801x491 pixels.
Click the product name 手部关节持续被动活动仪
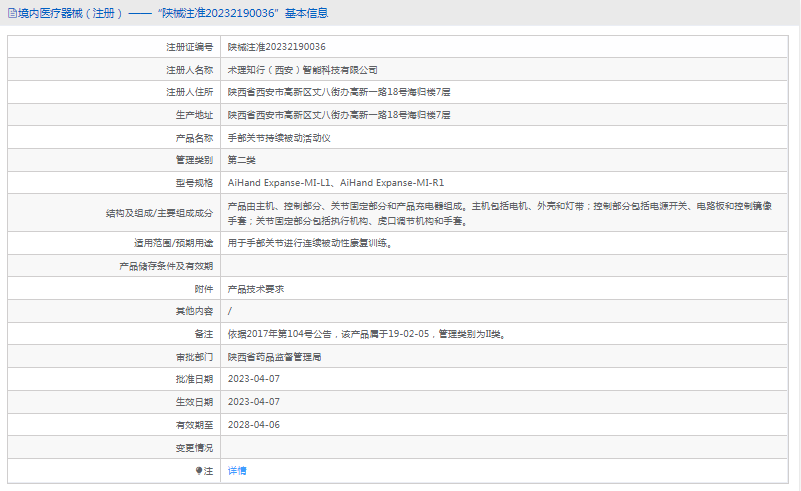coord(279,138)
